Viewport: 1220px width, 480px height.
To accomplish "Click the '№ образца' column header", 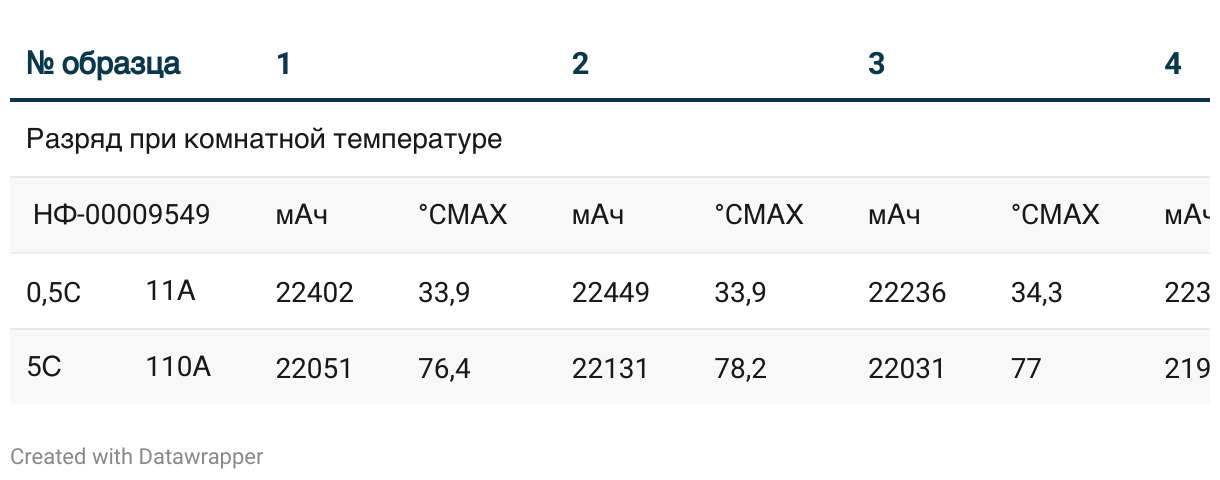I will point(103,64).
